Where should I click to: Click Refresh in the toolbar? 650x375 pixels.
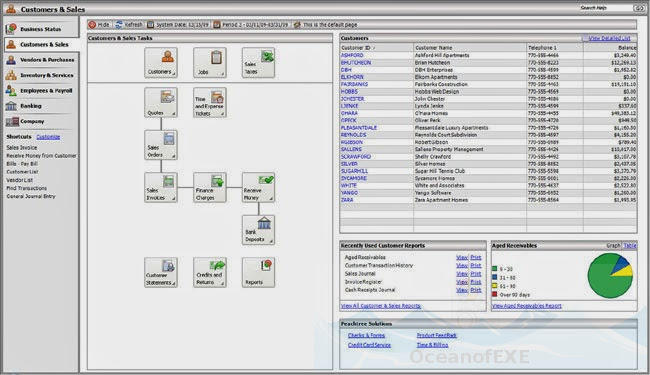tap(129, 25)
